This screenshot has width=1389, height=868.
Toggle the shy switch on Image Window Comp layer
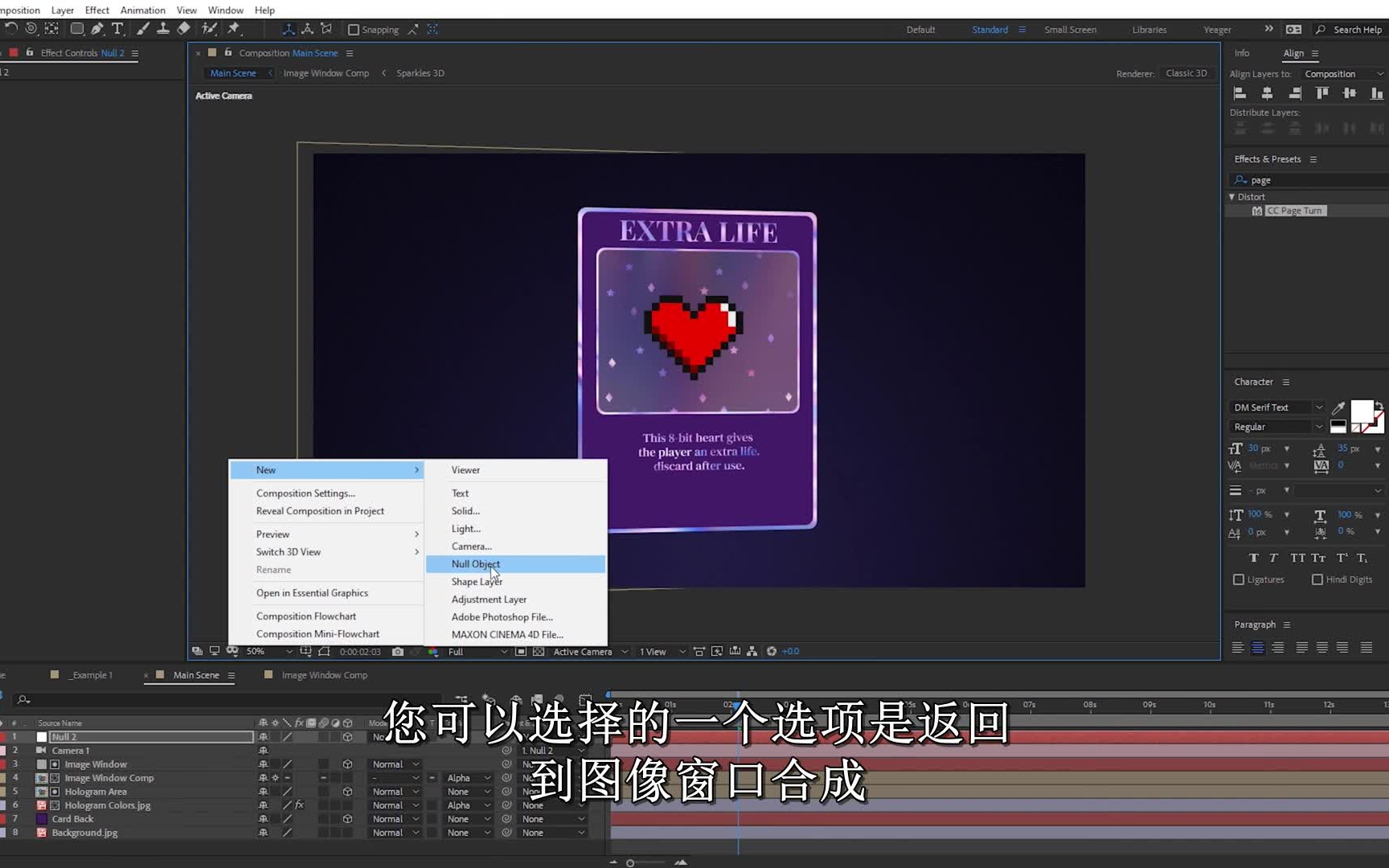click(275, 778)
